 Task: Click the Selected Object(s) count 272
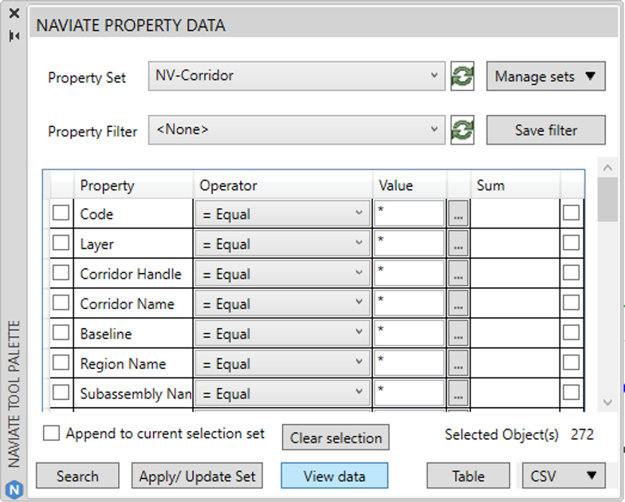click(582, 434)
